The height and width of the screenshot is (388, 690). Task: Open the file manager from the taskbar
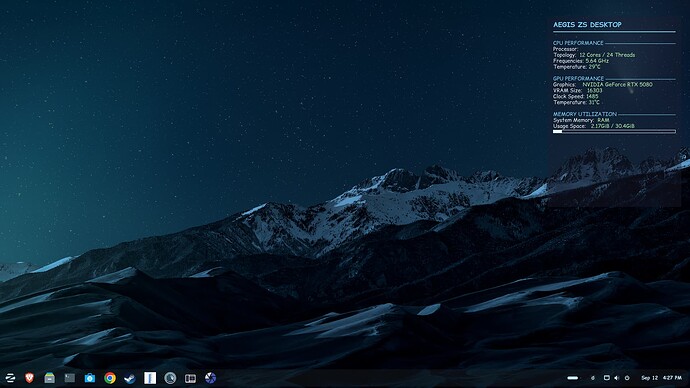(x=50, y=378)
